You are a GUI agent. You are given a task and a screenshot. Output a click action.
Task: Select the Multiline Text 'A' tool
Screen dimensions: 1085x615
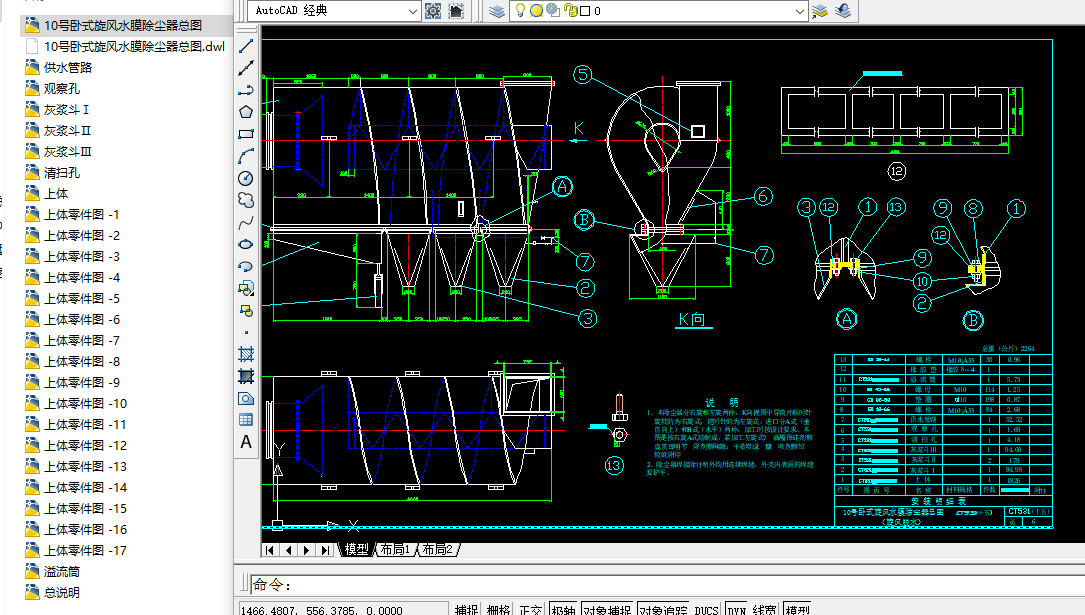click(246, 442)
